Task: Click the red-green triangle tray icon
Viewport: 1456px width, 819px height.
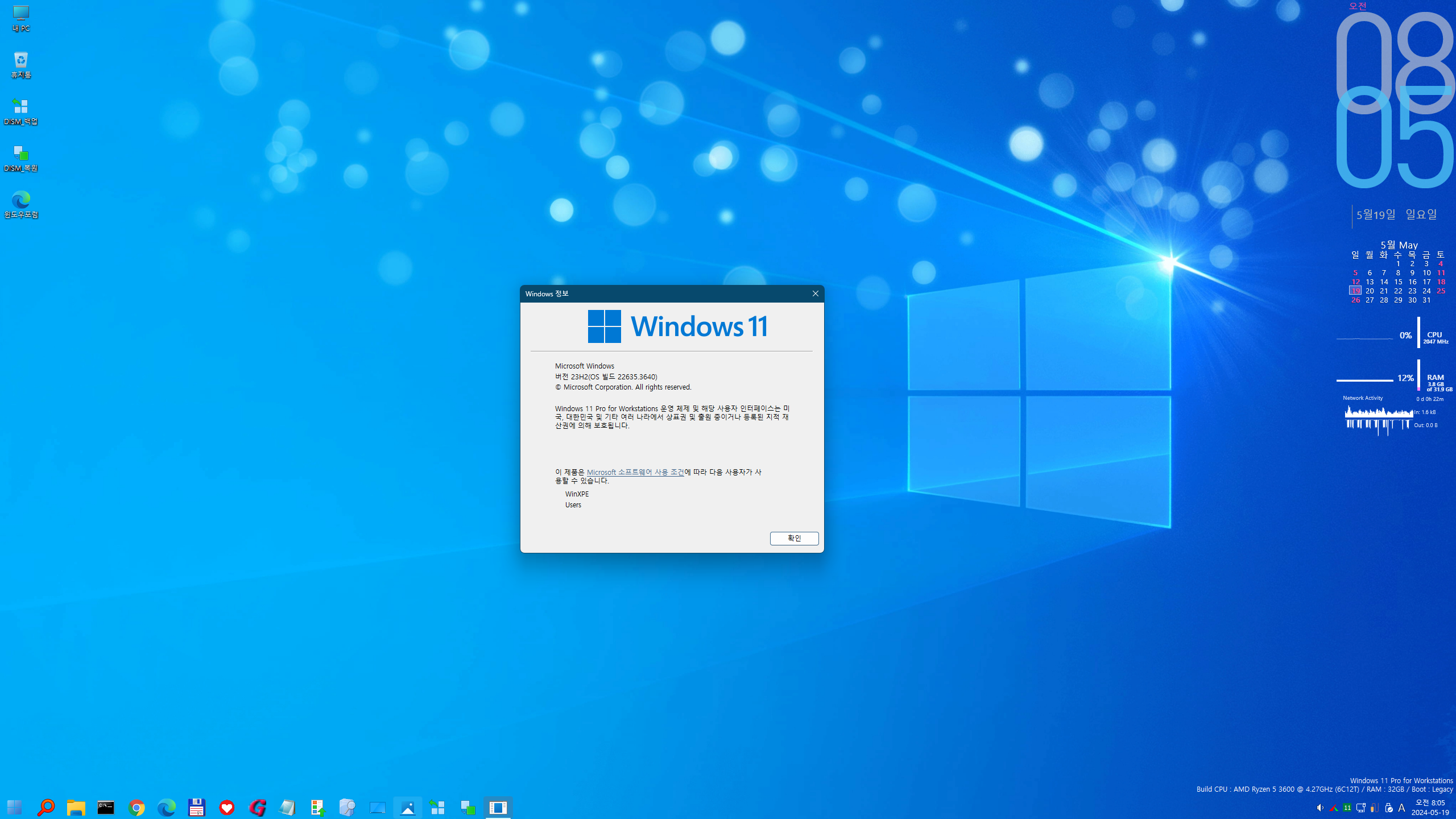Action: click(1334, 808)
